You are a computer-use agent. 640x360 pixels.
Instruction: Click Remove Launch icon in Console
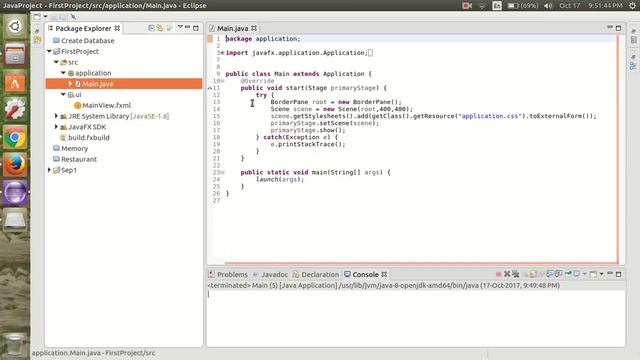(x=507, y=274)
